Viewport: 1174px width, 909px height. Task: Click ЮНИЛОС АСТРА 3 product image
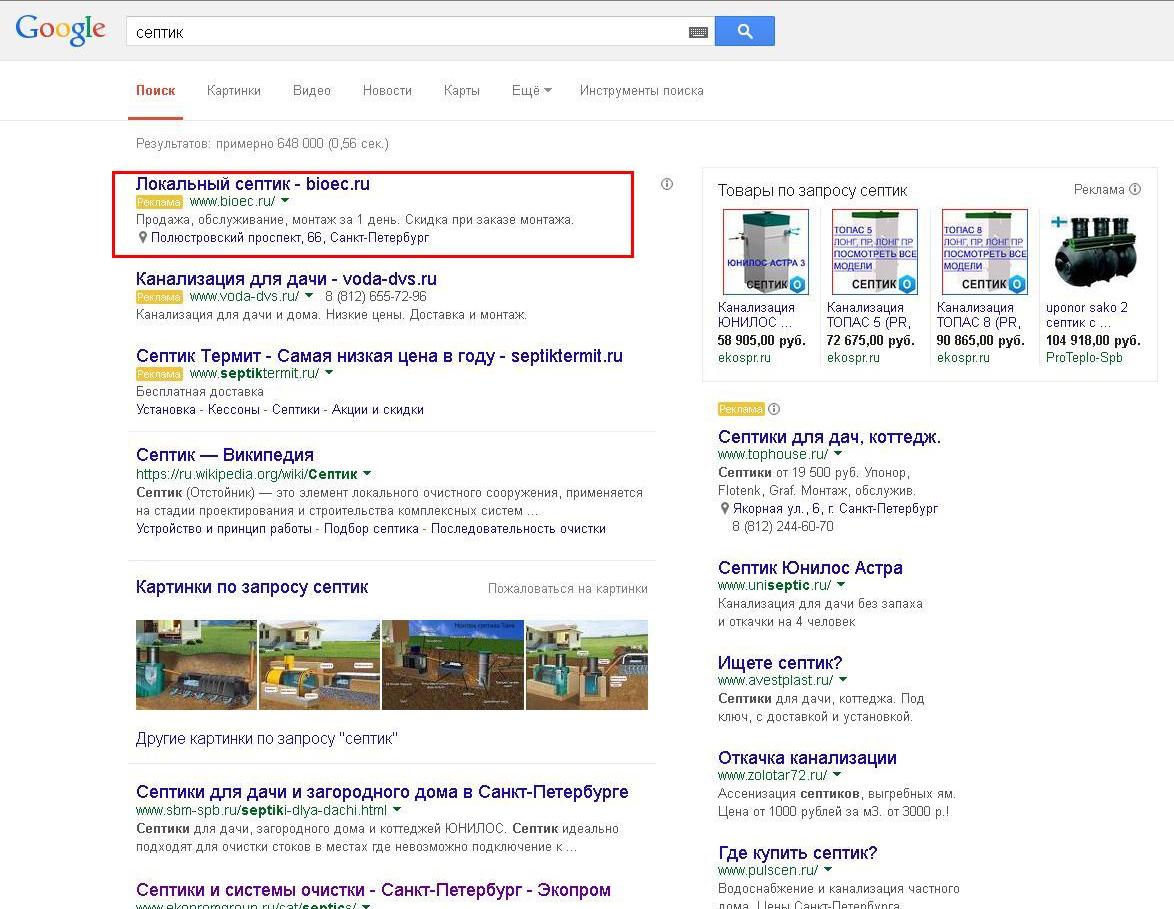(765, 252)
